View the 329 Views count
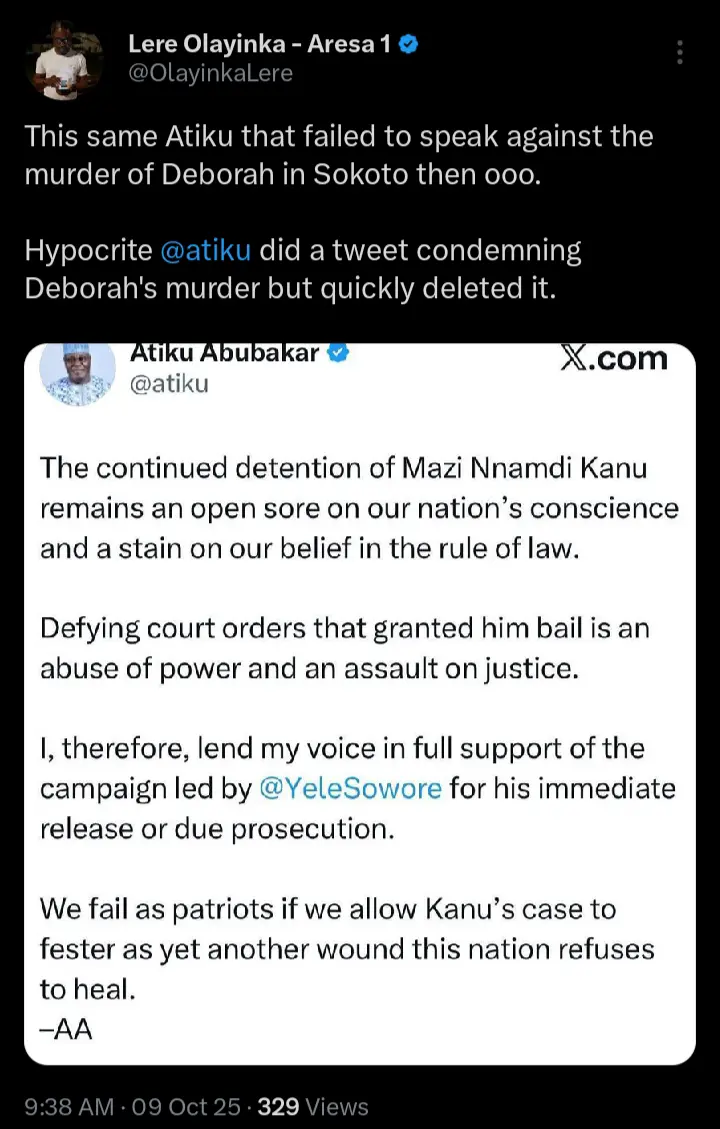Image resolution: width=720 pixels, height=1129 pixels. pyautogui.click(x=313, y=1107)
